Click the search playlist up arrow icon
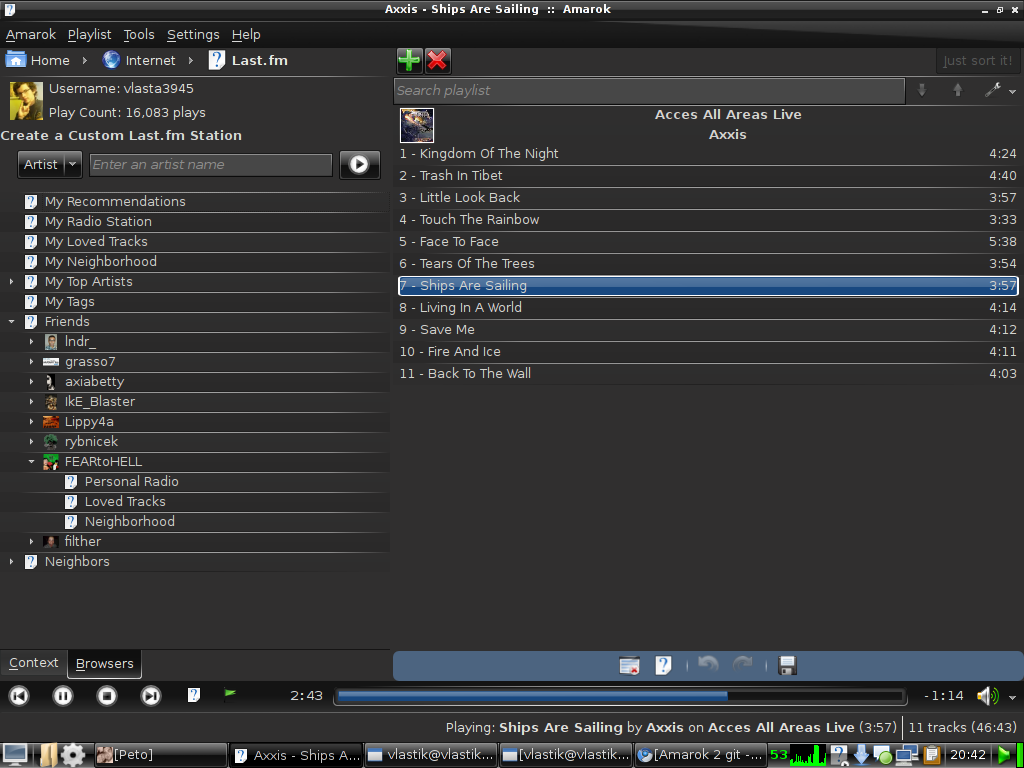 pyautogui.click(x=957, y=91)
